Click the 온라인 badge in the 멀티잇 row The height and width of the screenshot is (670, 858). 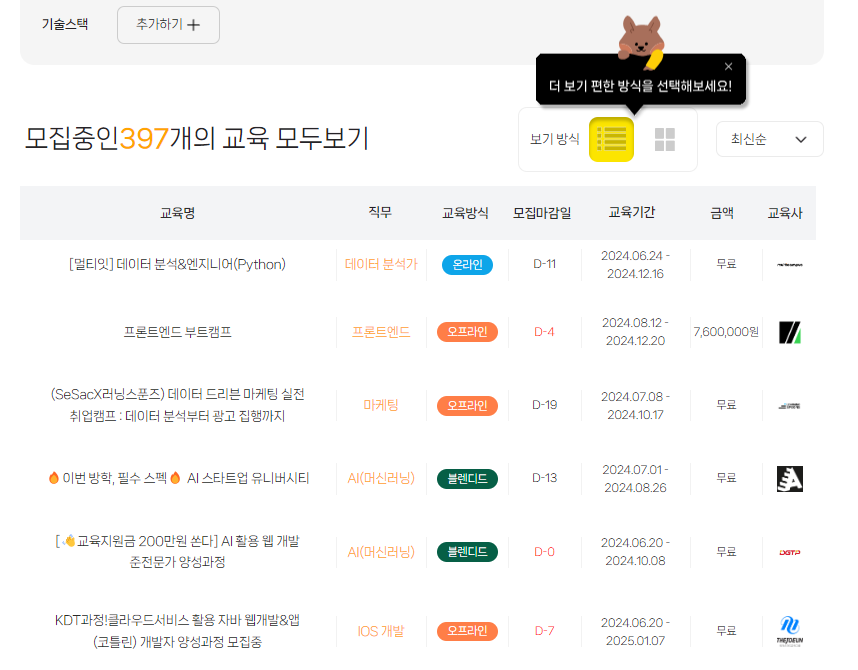pyautogui.click(x=467, y=264)
